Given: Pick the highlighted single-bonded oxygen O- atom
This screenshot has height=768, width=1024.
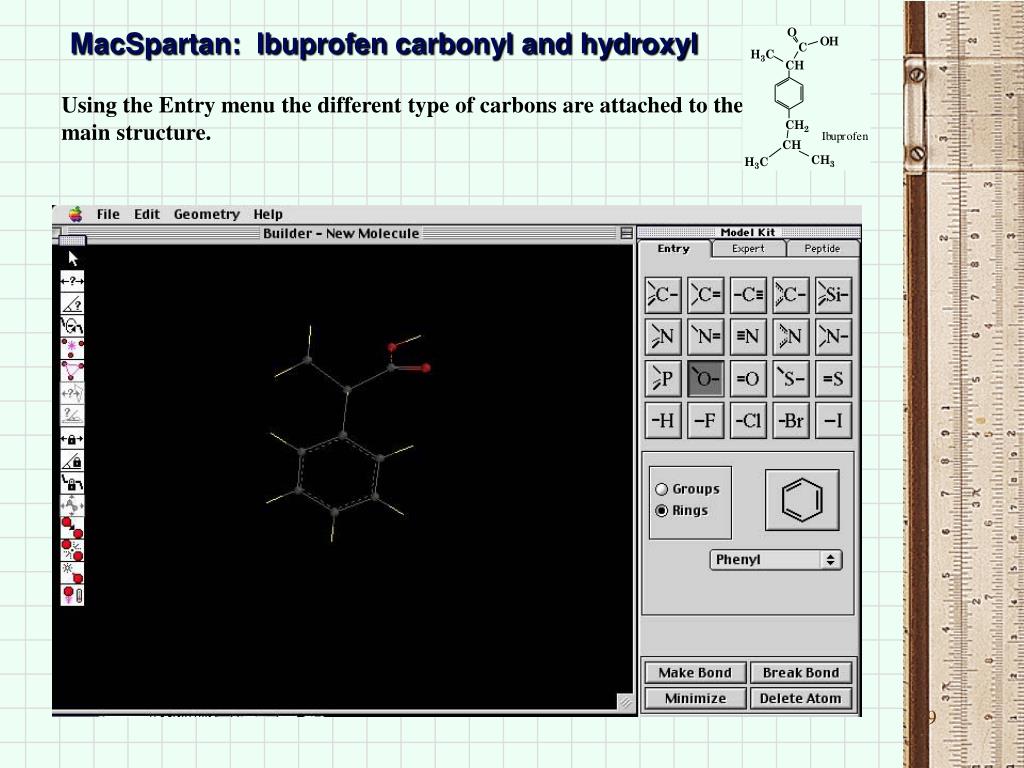Looking at the screenshot, I should pos(706,379).
